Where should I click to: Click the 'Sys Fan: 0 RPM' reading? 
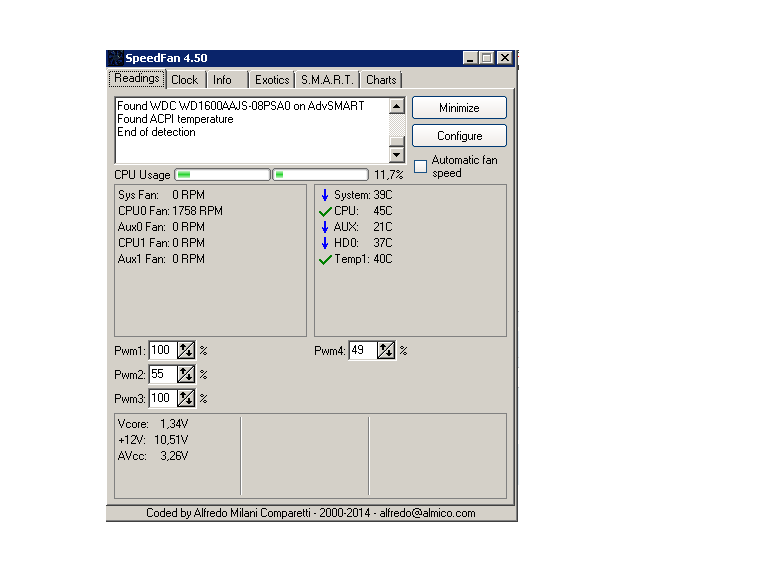tap(161, 195)
